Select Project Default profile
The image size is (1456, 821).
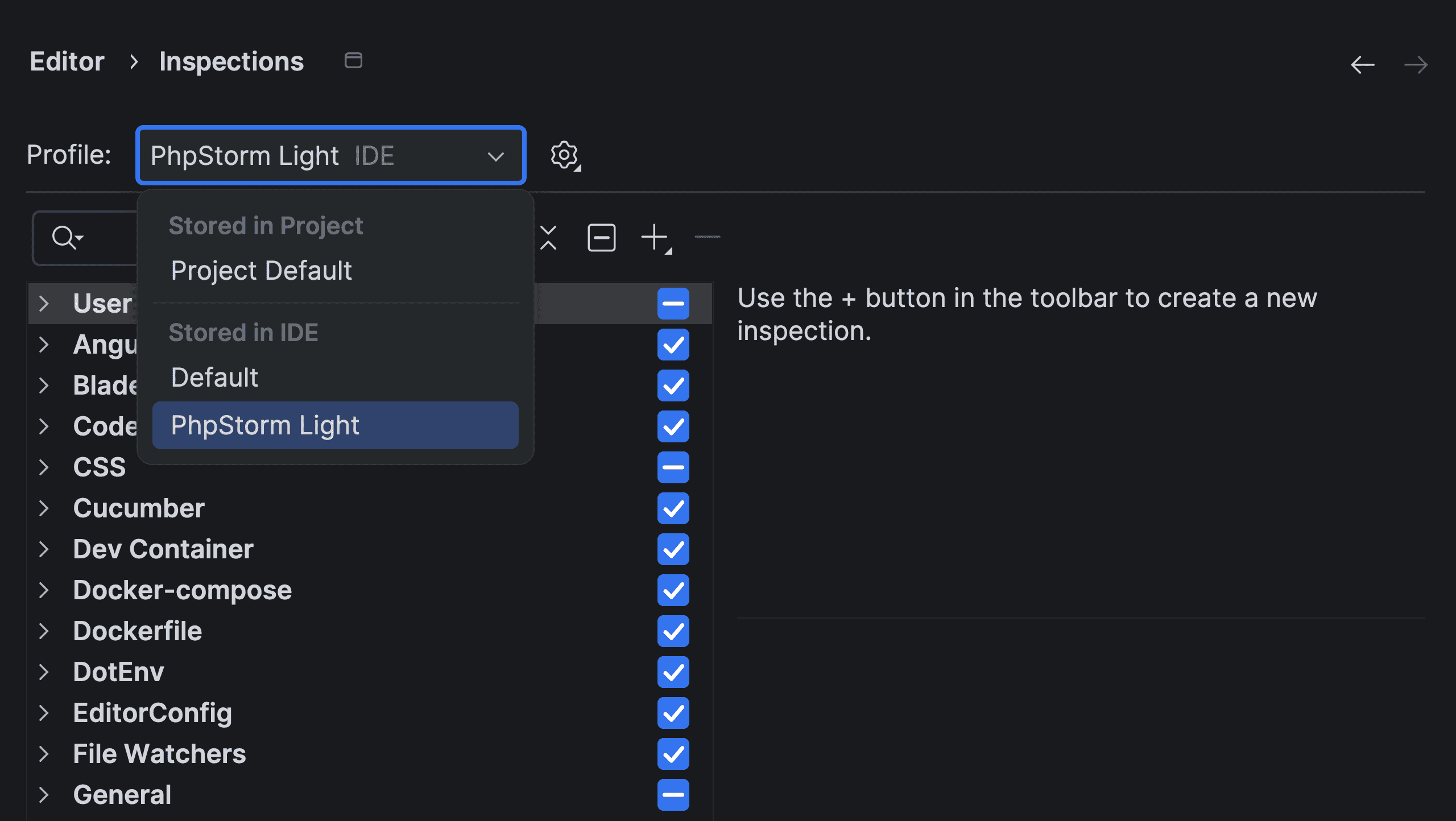tap(262, 271)
